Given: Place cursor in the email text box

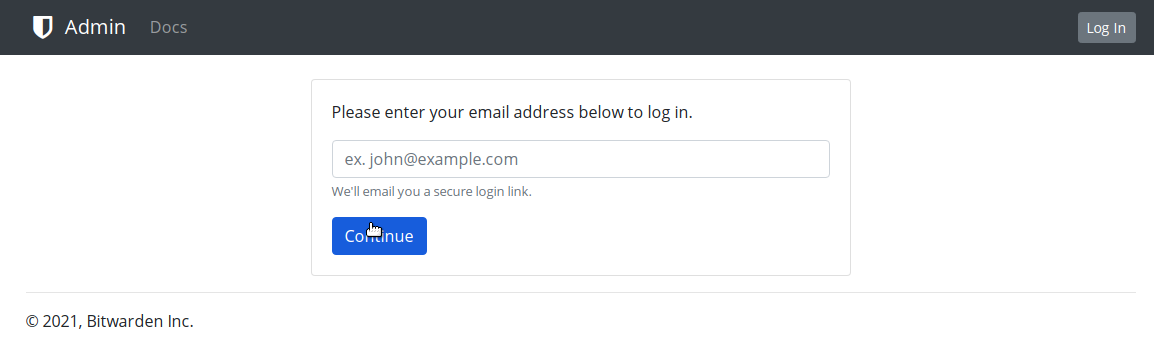Looking at the screenshot, I should pyautogui.click(x=581, y=159).
